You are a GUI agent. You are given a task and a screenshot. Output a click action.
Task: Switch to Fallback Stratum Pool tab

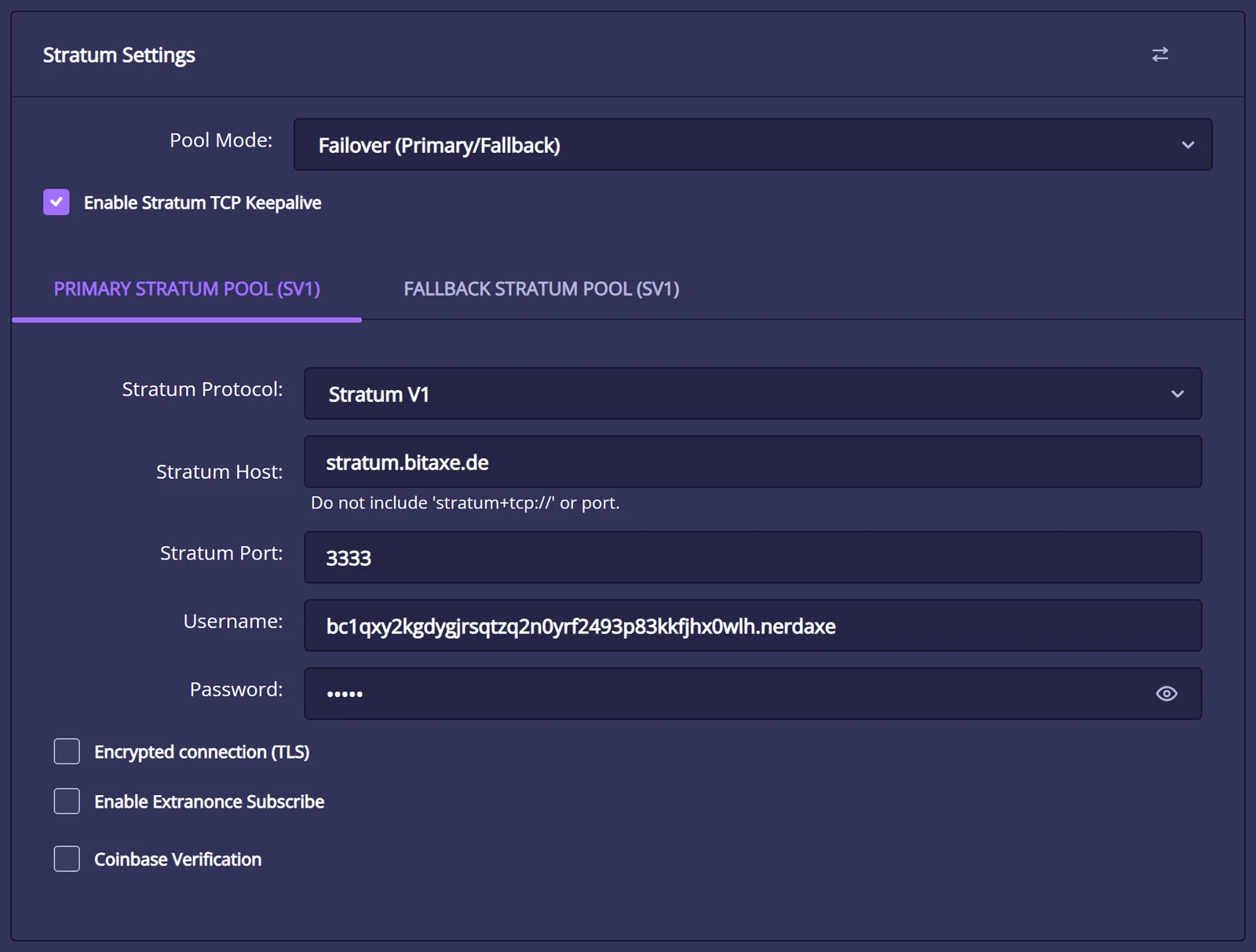541,289
